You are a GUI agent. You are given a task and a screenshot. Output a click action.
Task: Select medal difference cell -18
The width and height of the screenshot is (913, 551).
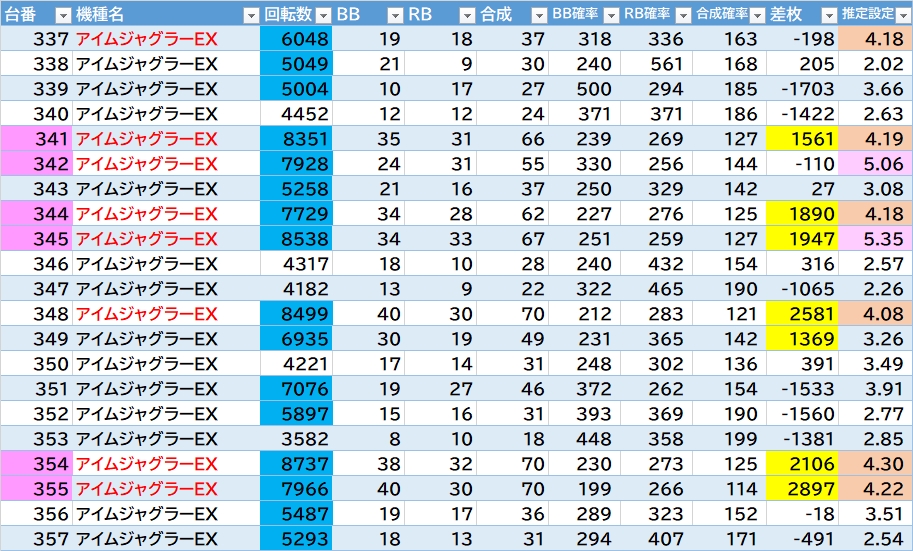[802, 514]
